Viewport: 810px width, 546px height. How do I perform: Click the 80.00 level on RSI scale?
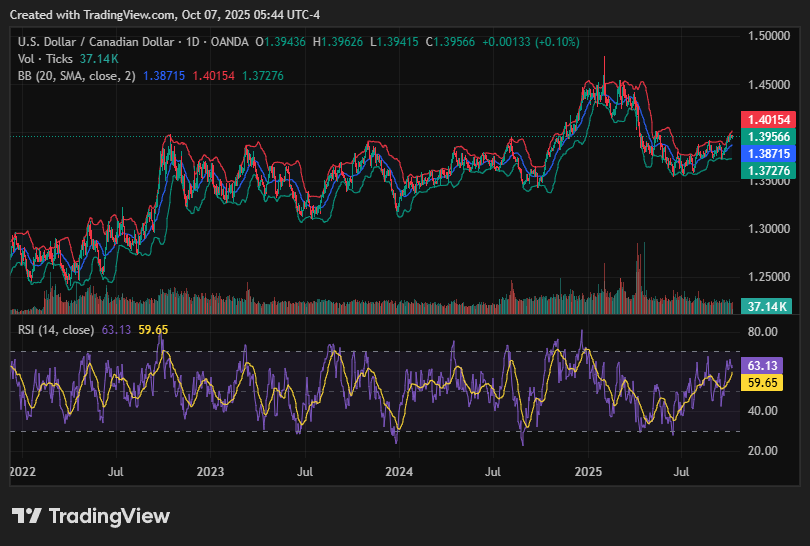coord(763,332)
